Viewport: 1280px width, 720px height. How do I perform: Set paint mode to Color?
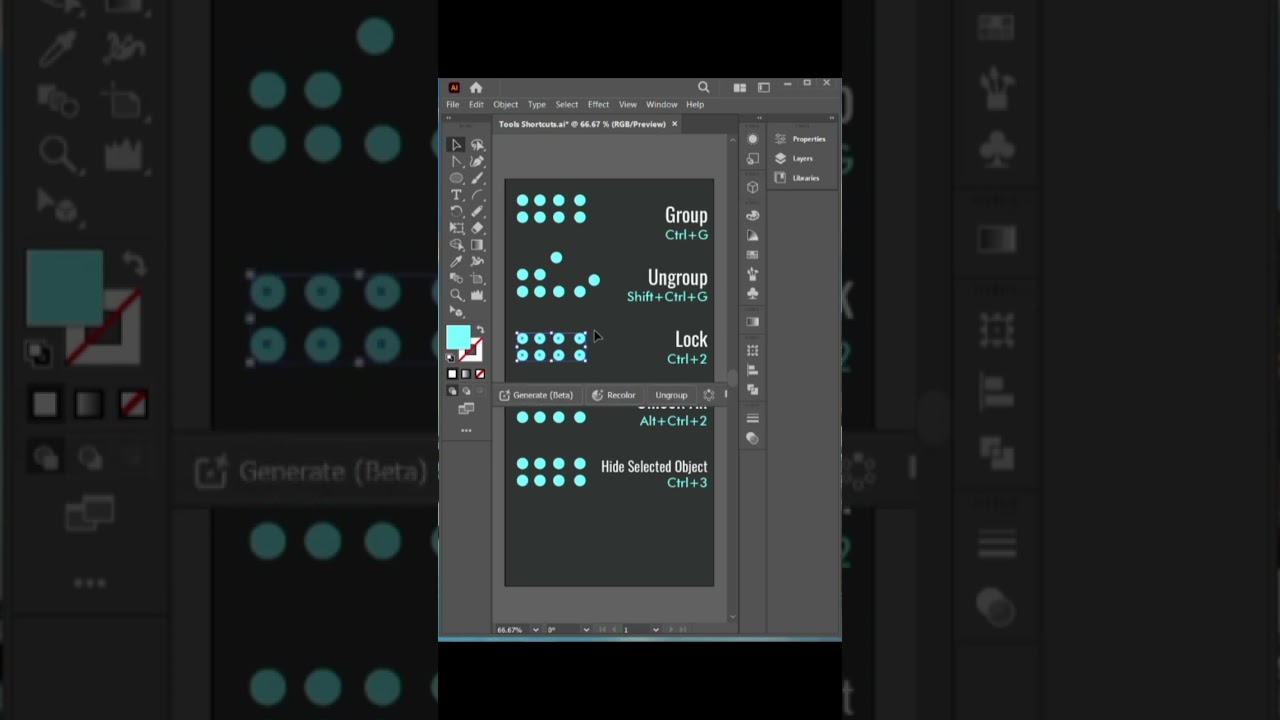point(452,374)
